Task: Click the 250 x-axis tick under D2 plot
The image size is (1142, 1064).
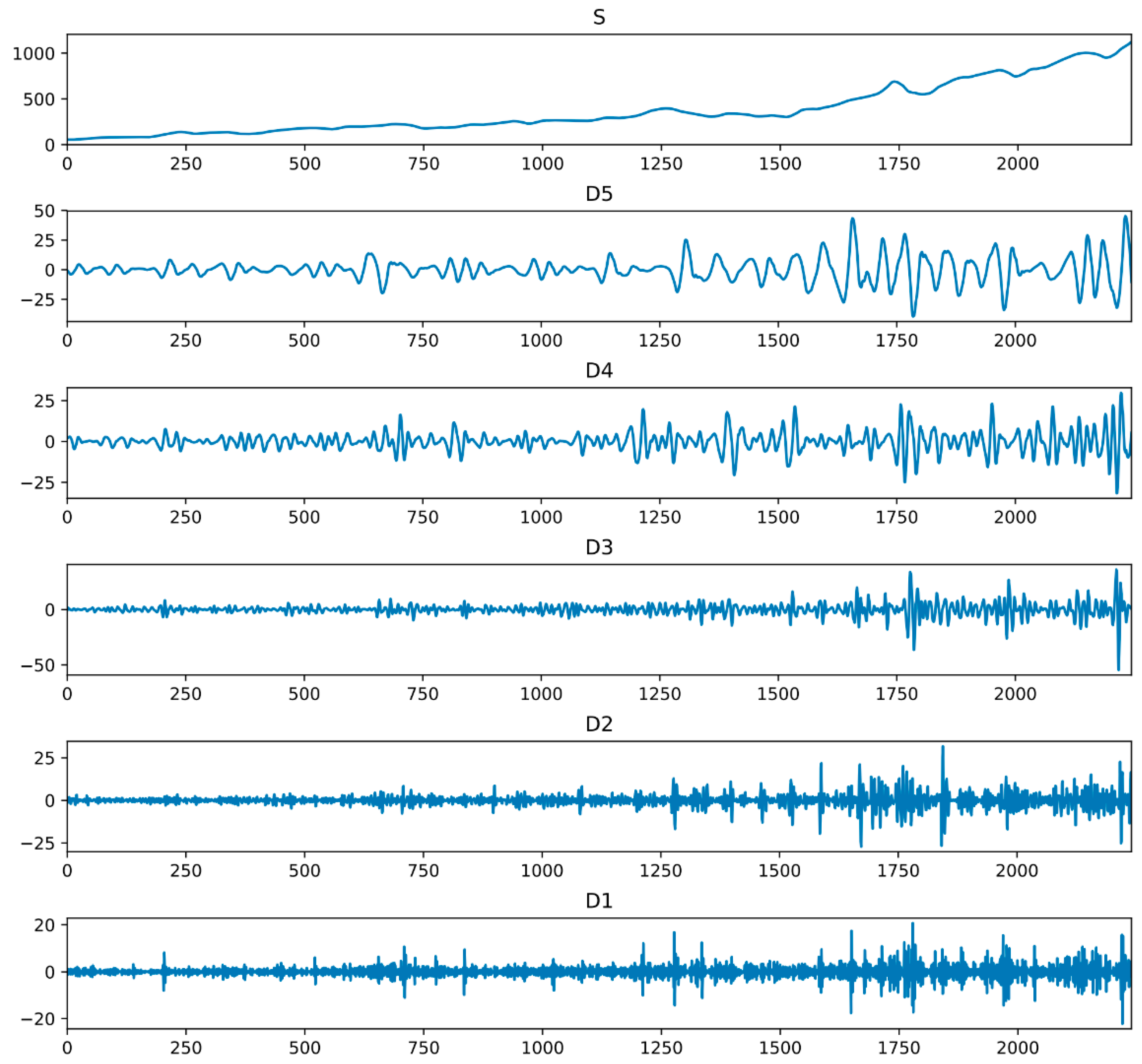Action: click(186, 871)
